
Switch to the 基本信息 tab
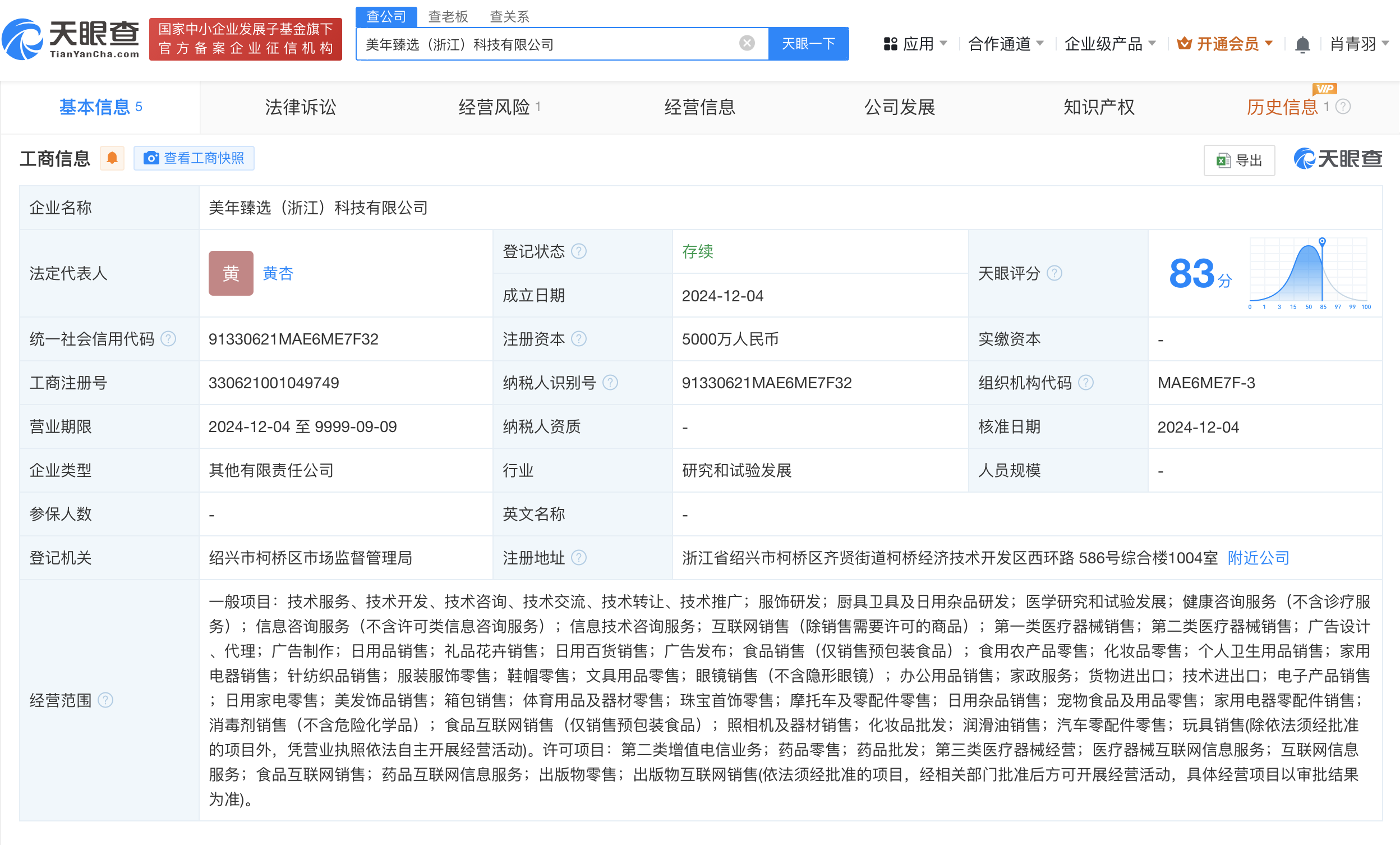(100, 107)
